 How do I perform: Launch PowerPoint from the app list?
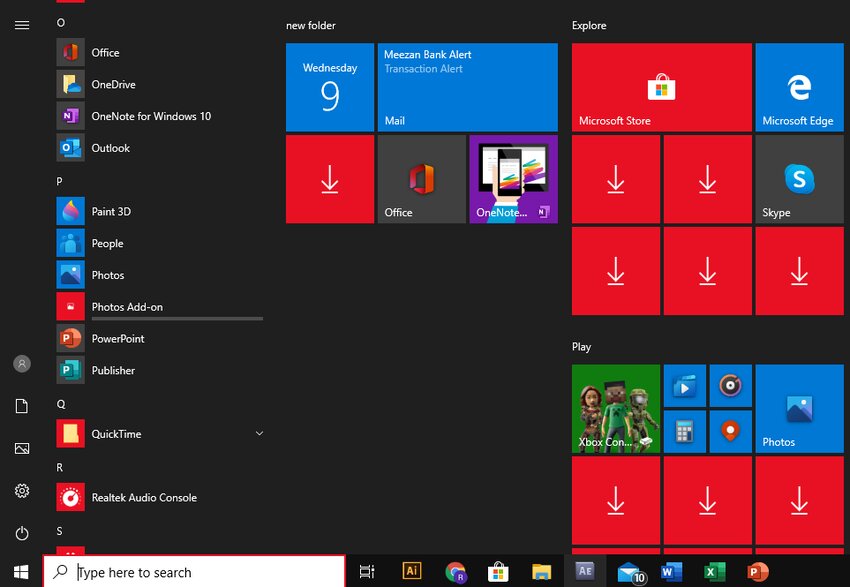tap(160, 339)
